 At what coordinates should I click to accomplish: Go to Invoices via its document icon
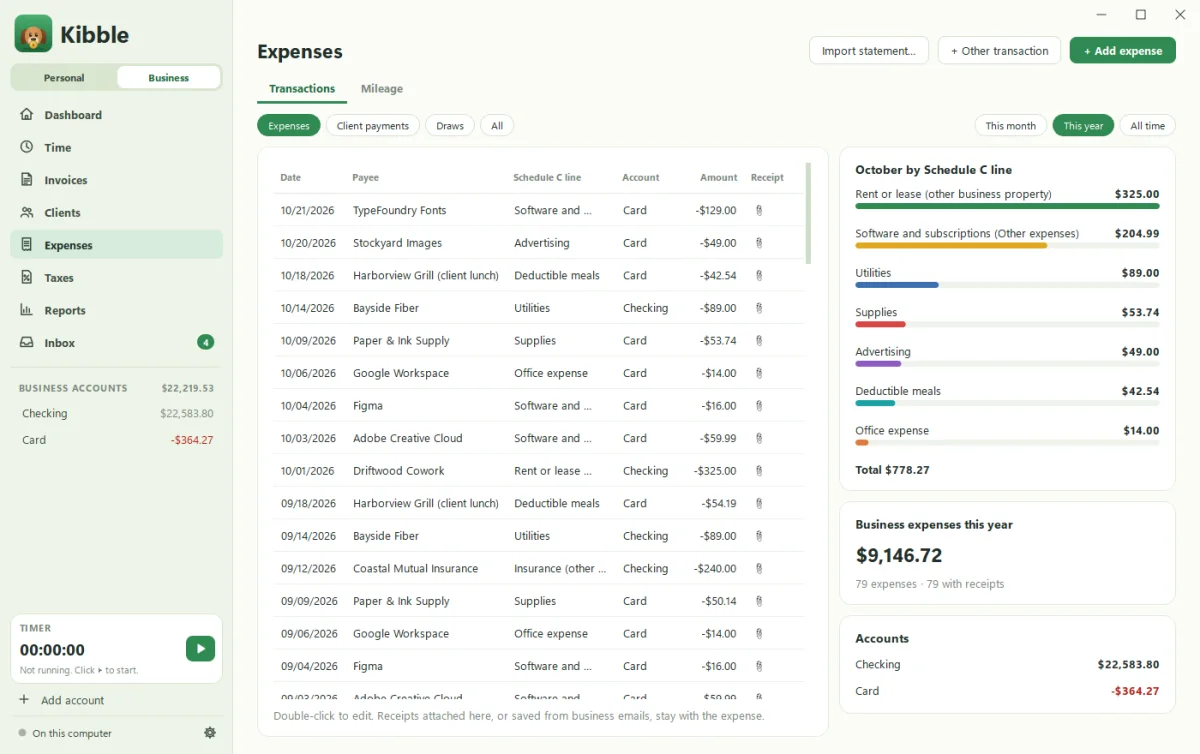point(27,180)
